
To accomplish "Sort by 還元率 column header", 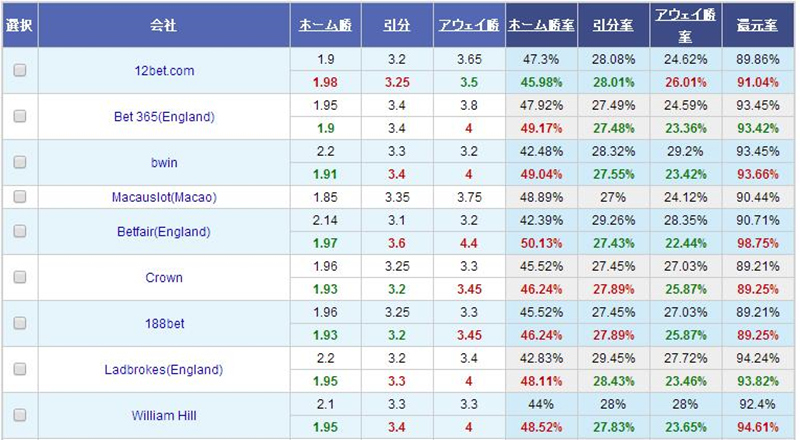I will point(757,25).
